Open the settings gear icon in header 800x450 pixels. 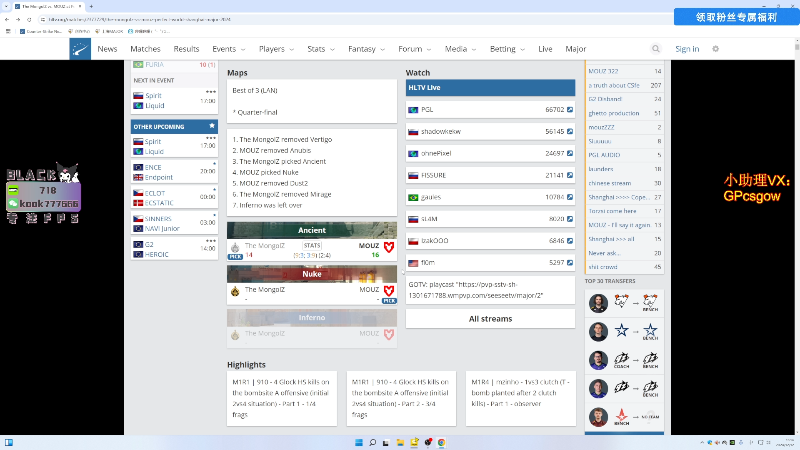[x=715, y=49]
